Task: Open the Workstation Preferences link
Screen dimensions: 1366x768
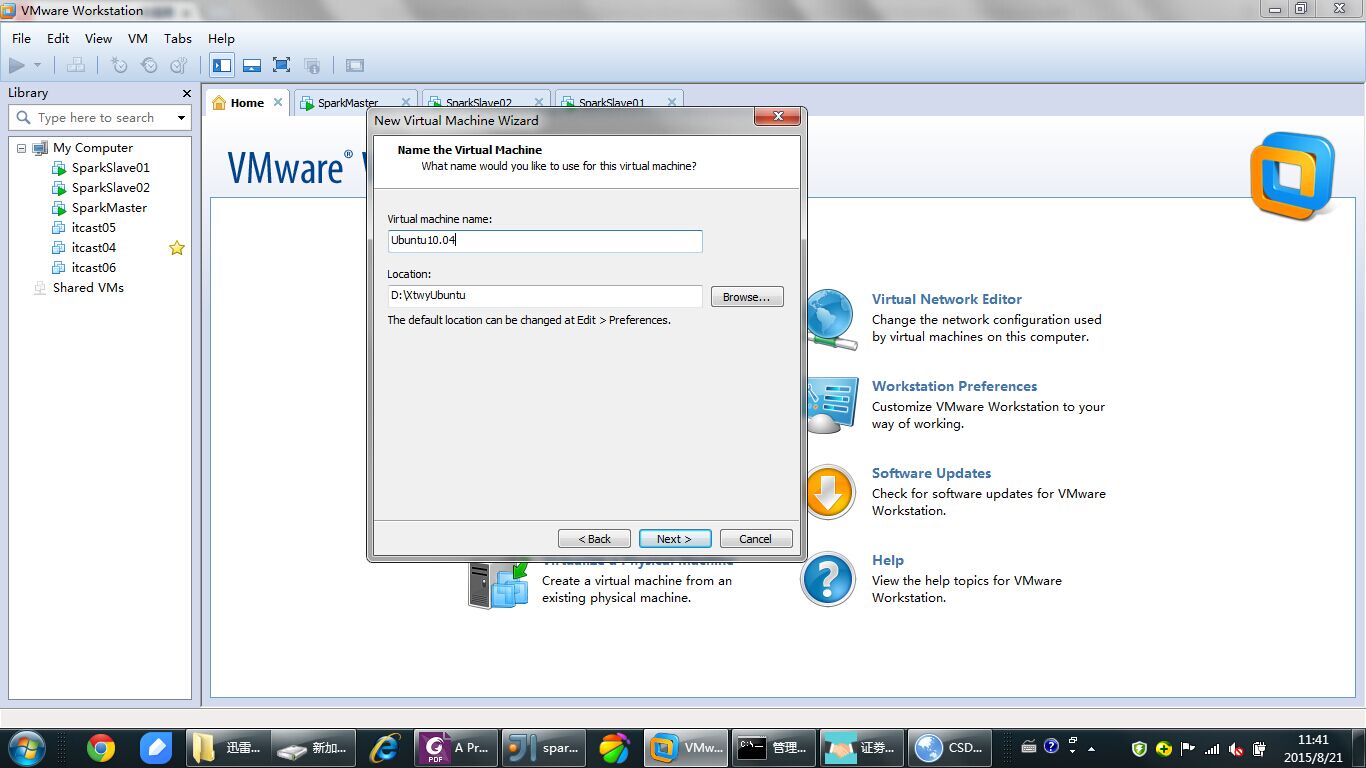Action: pos(954,386)
